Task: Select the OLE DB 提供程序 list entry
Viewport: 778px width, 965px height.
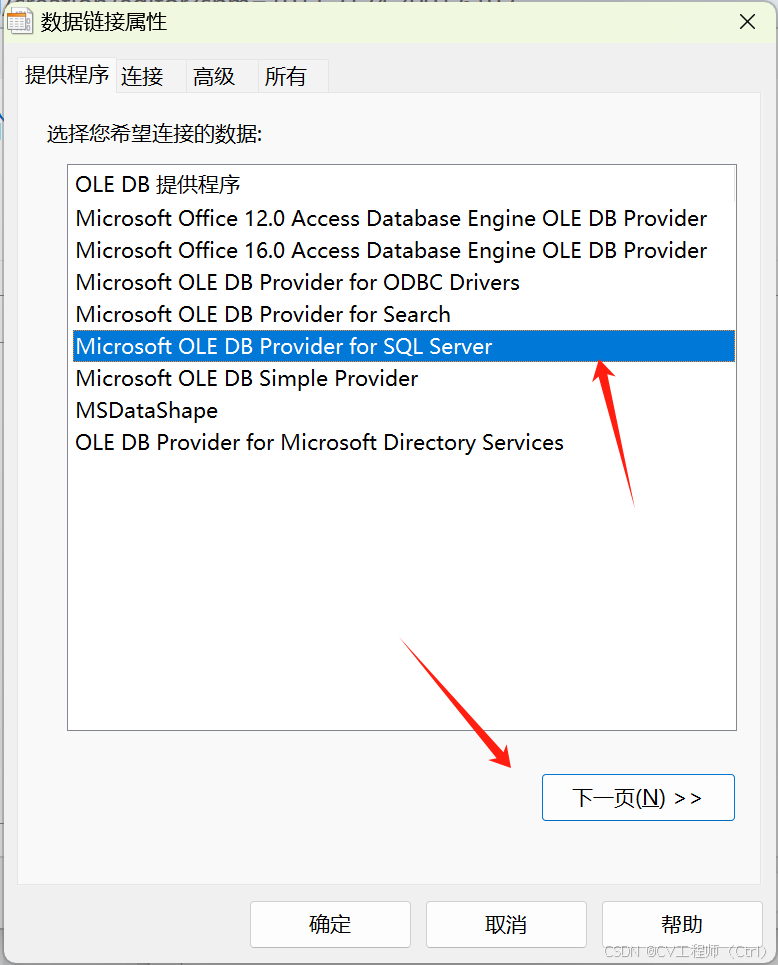Action: 158,185
